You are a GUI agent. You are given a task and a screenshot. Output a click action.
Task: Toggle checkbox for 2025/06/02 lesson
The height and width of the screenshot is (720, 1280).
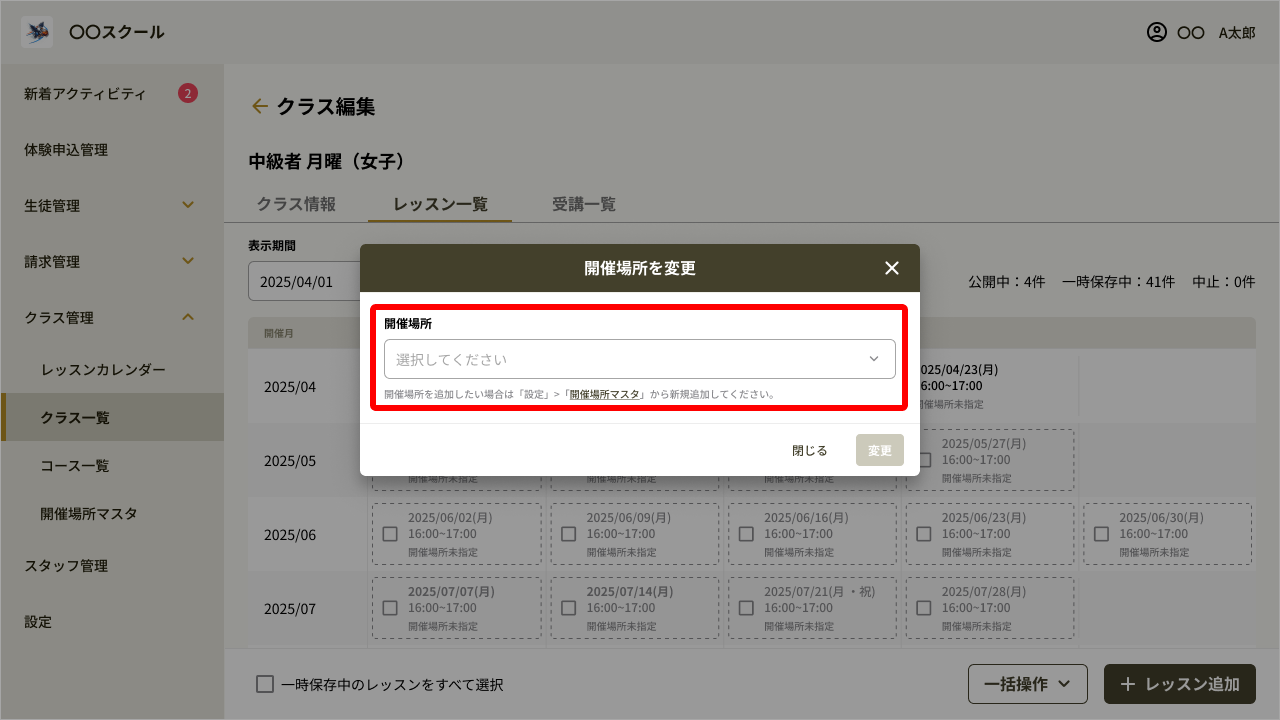point(390,534)
